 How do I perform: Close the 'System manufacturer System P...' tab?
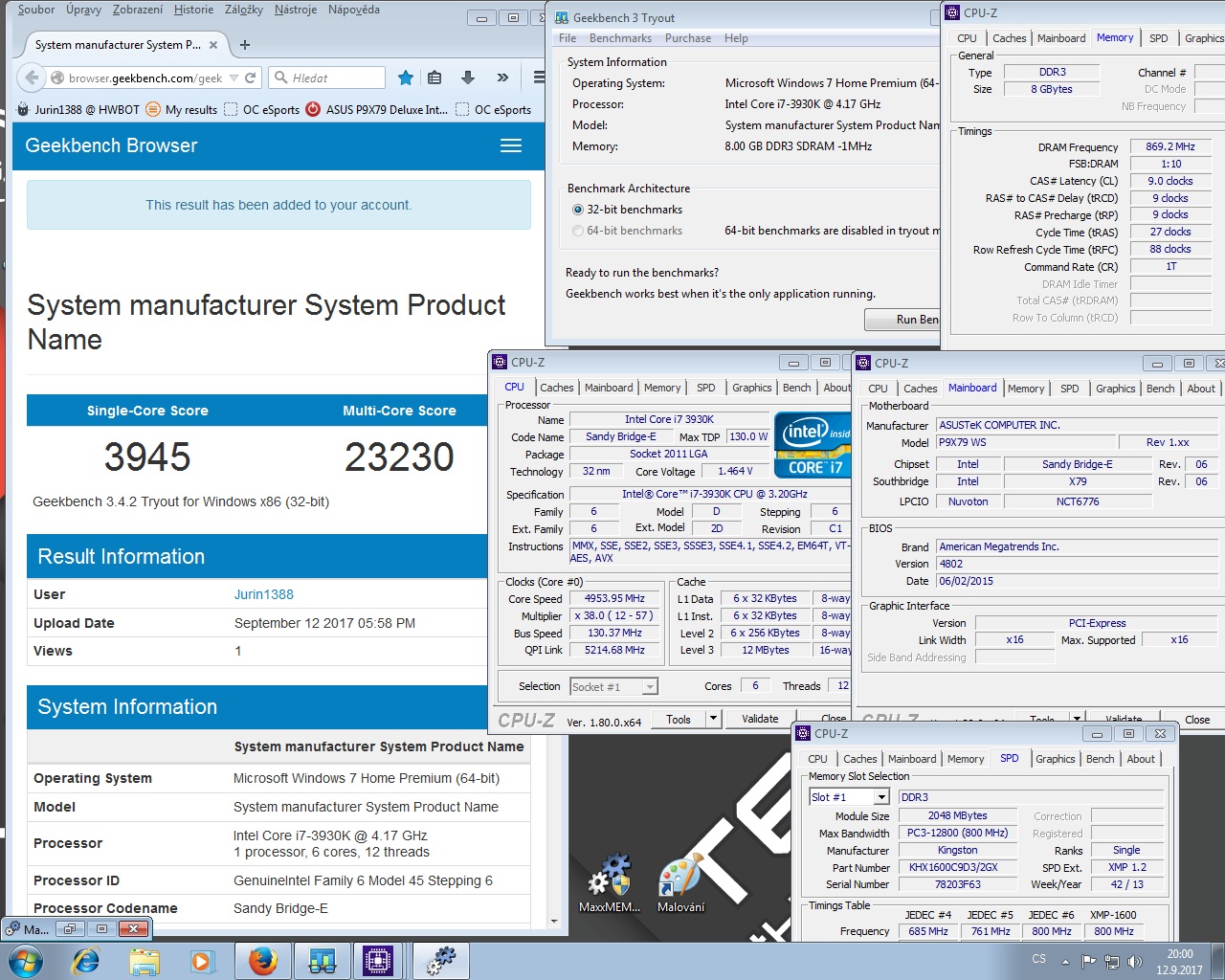tap(213, 45)
